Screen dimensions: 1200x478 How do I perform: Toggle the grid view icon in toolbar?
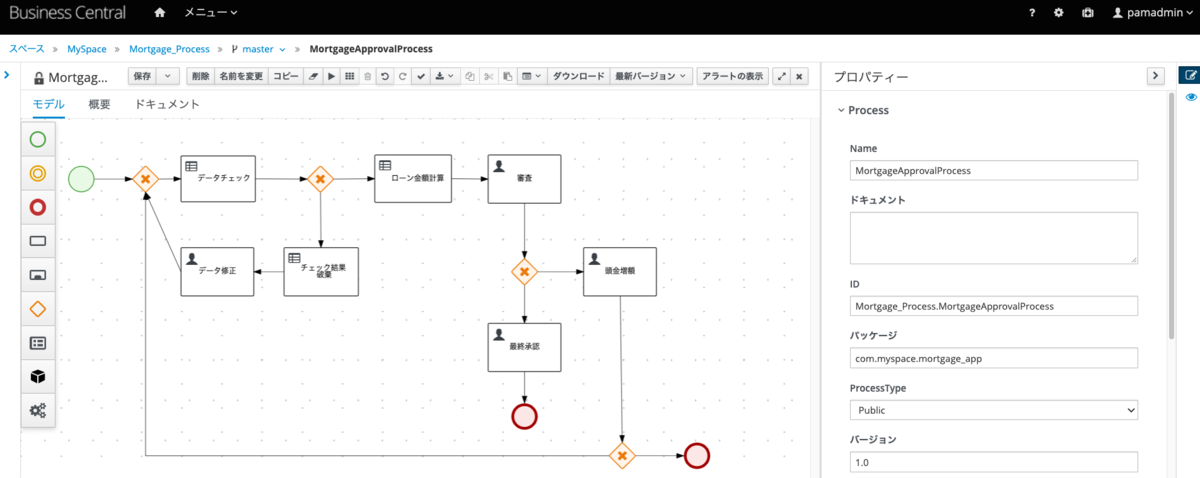tap(349, 76)
